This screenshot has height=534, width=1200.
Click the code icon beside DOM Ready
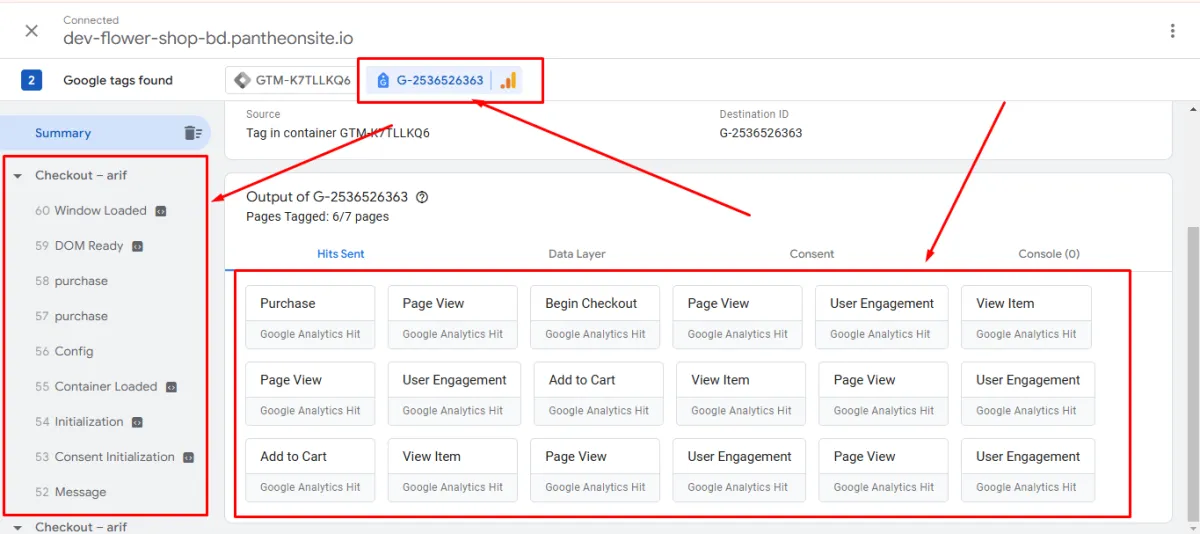[x=138, y=246]
